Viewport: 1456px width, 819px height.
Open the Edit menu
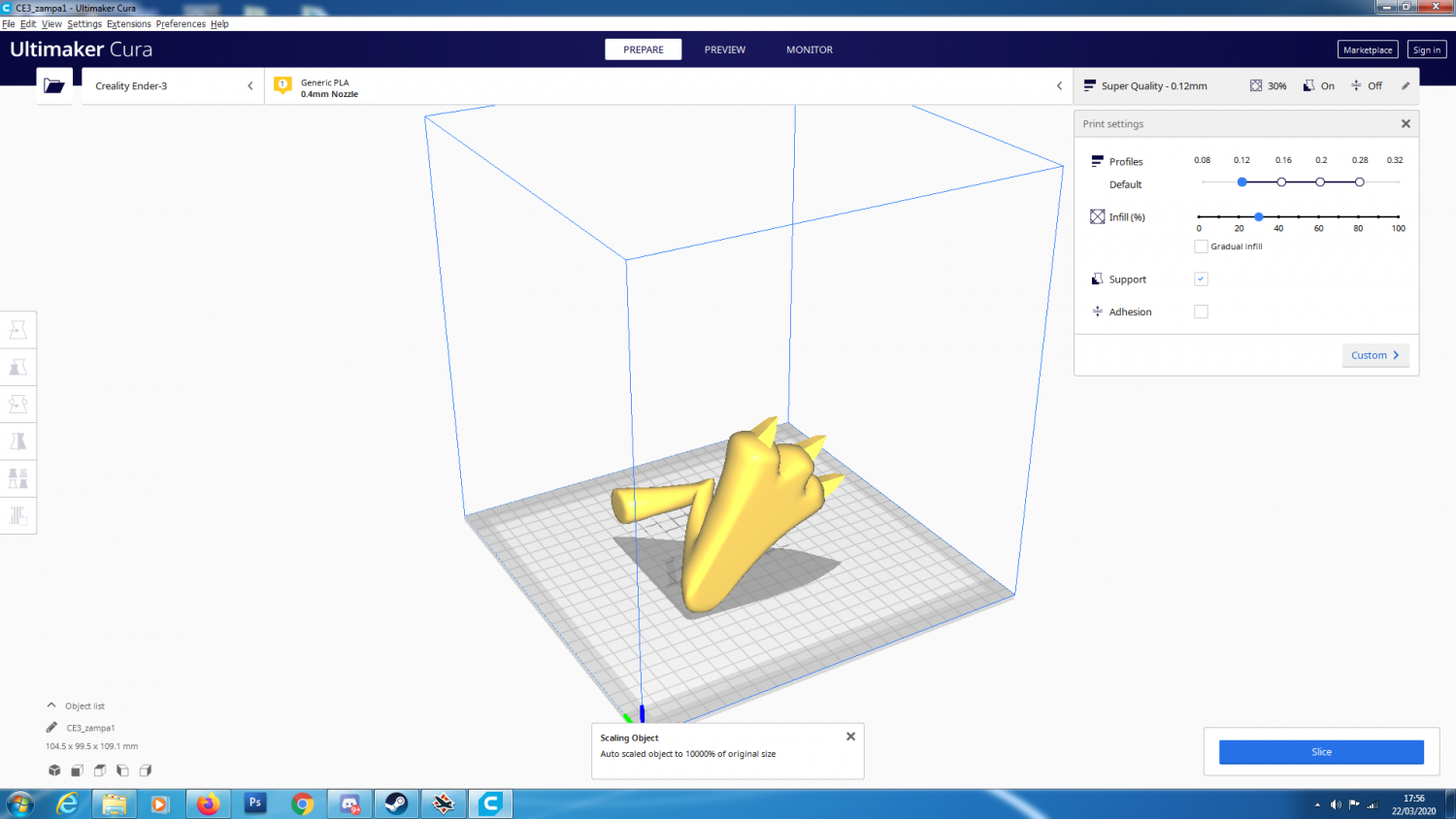pyautogui.click(x=28, y=24)
